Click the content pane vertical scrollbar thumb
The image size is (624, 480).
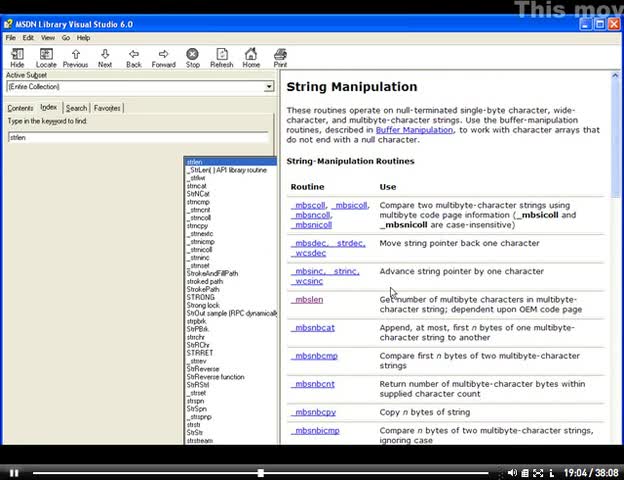click(615, 137)
